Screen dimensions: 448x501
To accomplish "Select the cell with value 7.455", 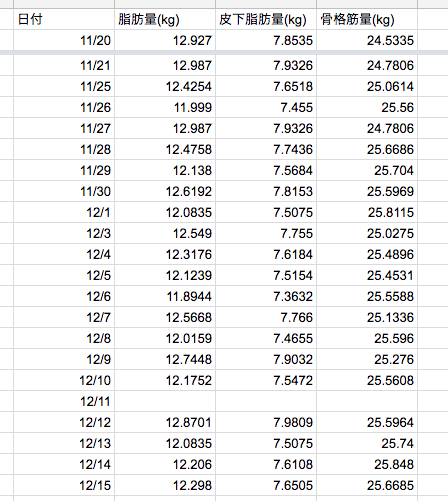I will point(266,107).
